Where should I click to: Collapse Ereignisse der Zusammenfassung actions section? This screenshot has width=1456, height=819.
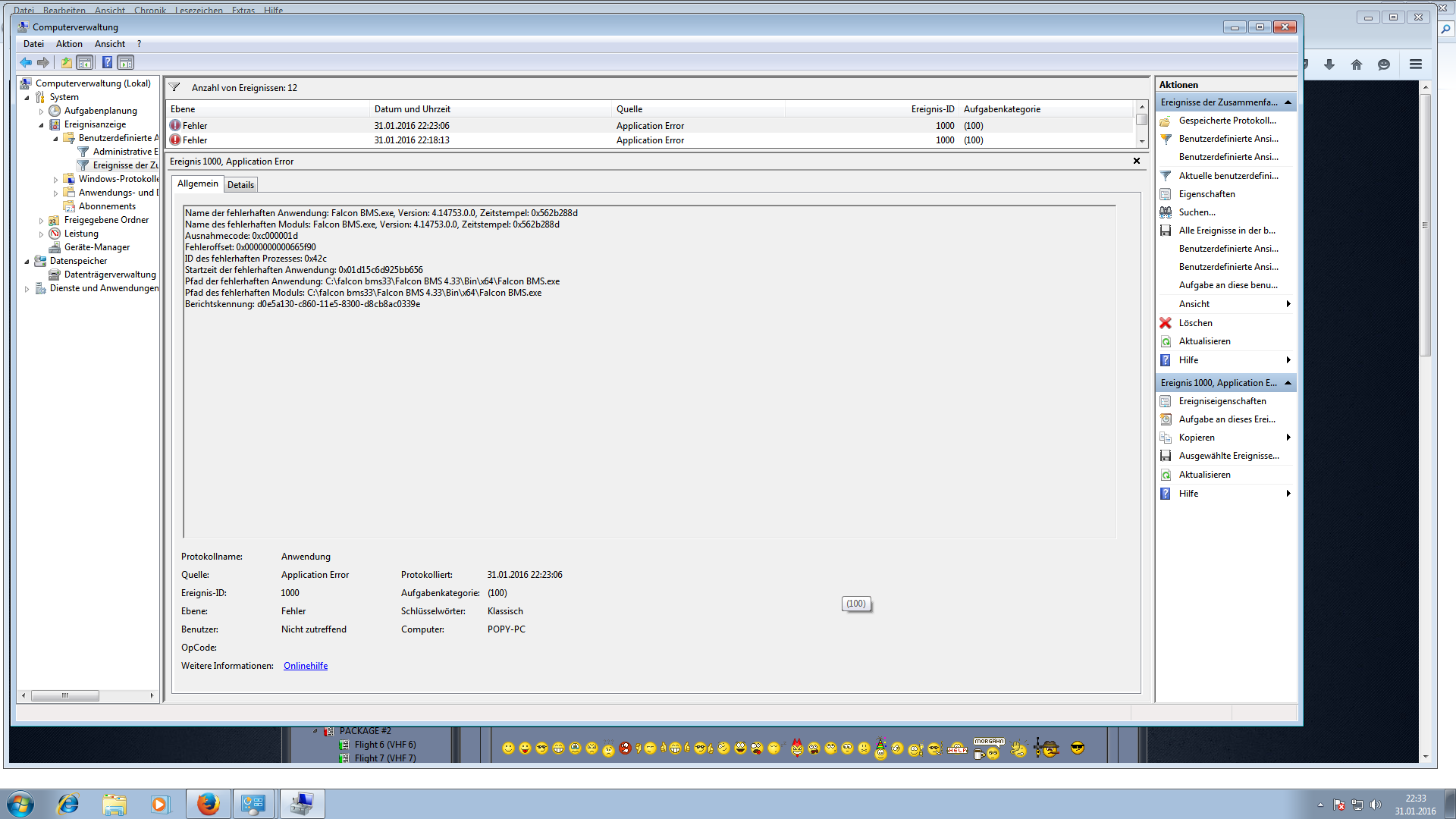pyautogui.click(x=1288, y=102)
